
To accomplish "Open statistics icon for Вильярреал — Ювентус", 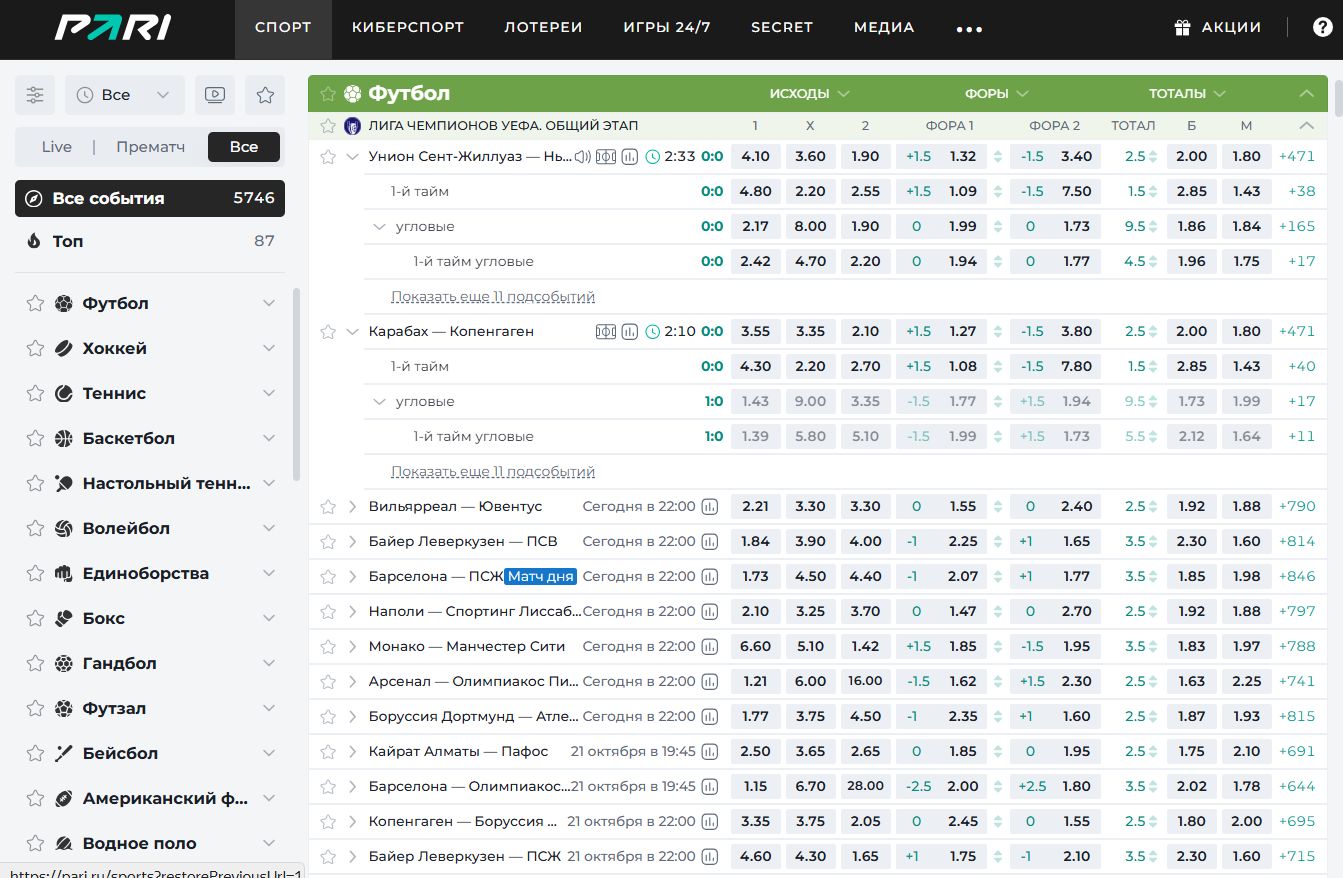I will (710, 507).
